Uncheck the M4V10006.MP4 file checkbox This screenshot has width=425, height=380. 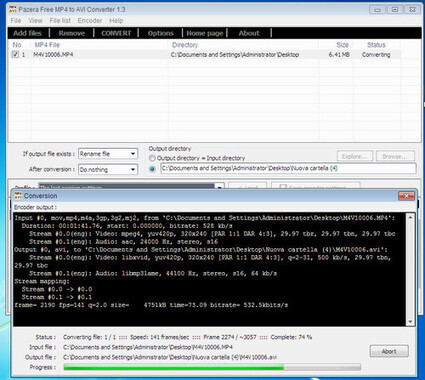pos(15,54)
